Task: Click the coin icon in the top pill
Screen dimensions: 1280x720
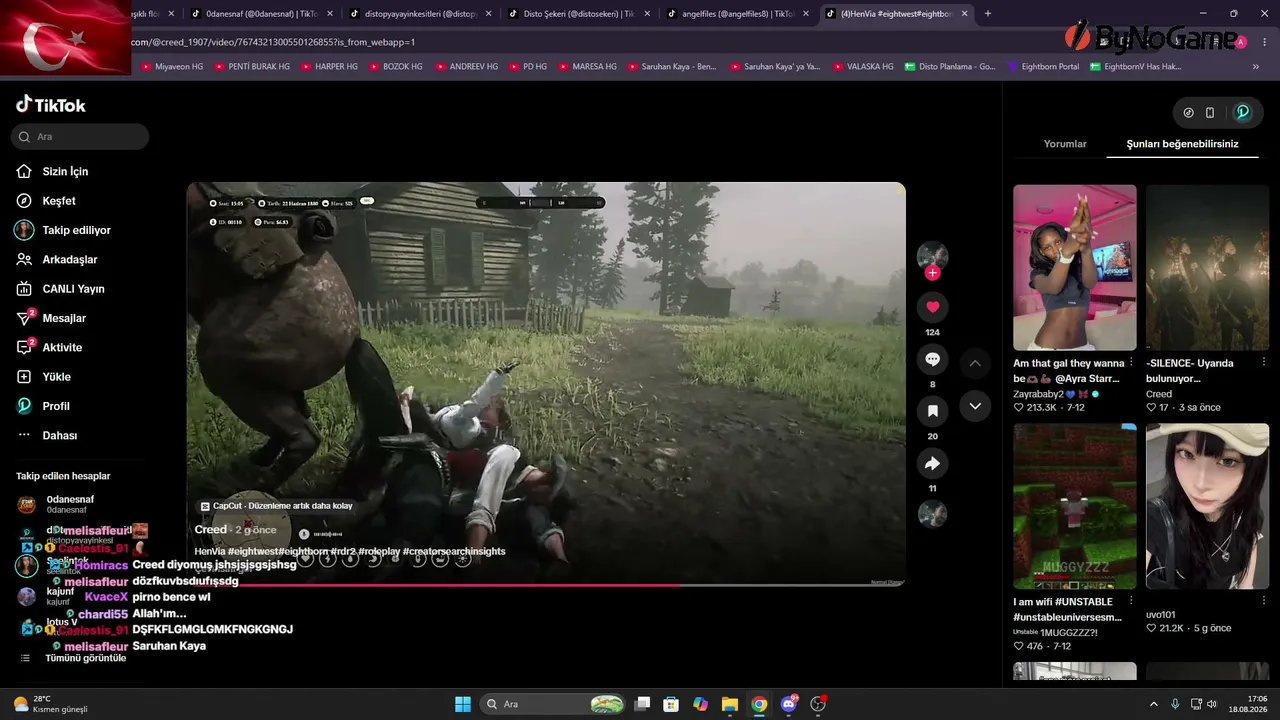Action: [x=1188, y=113]
